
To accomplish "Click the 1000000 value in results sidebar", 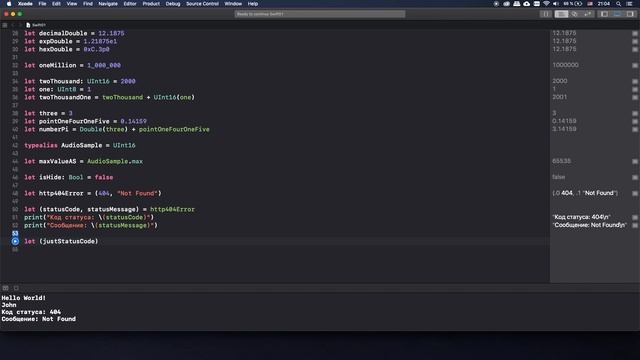I will 565,65.
